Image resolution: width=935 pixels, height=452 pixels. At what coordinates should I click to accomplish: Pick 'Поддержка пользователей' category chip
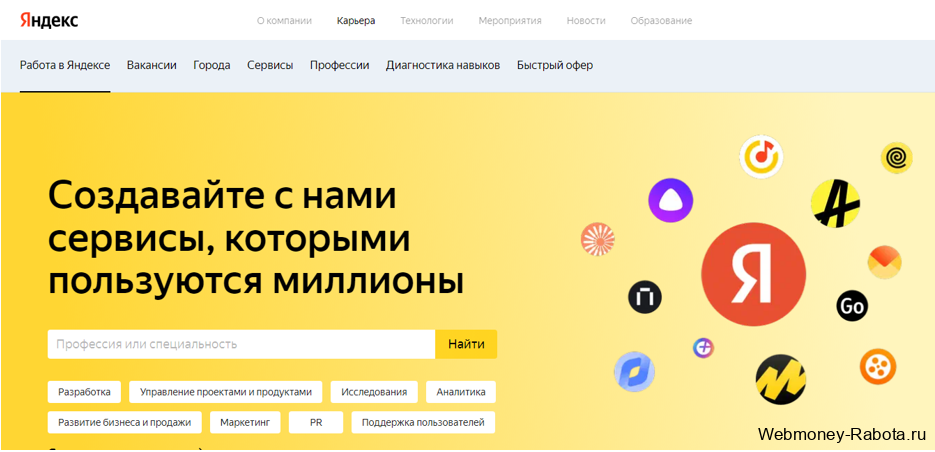pos(423,422)
